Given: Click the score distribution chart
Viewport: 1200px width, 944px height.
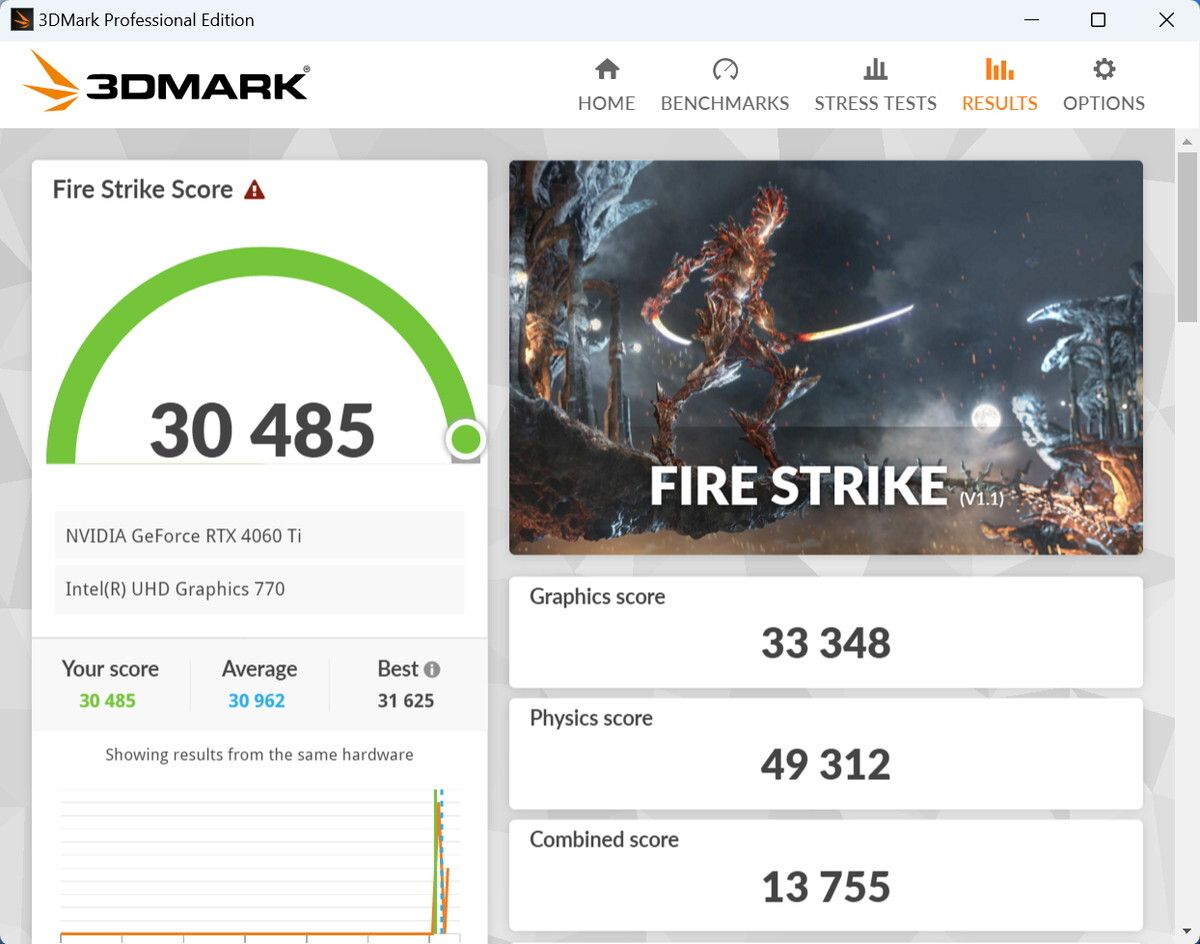Looking at the screenshot, I should coord(259,864).
